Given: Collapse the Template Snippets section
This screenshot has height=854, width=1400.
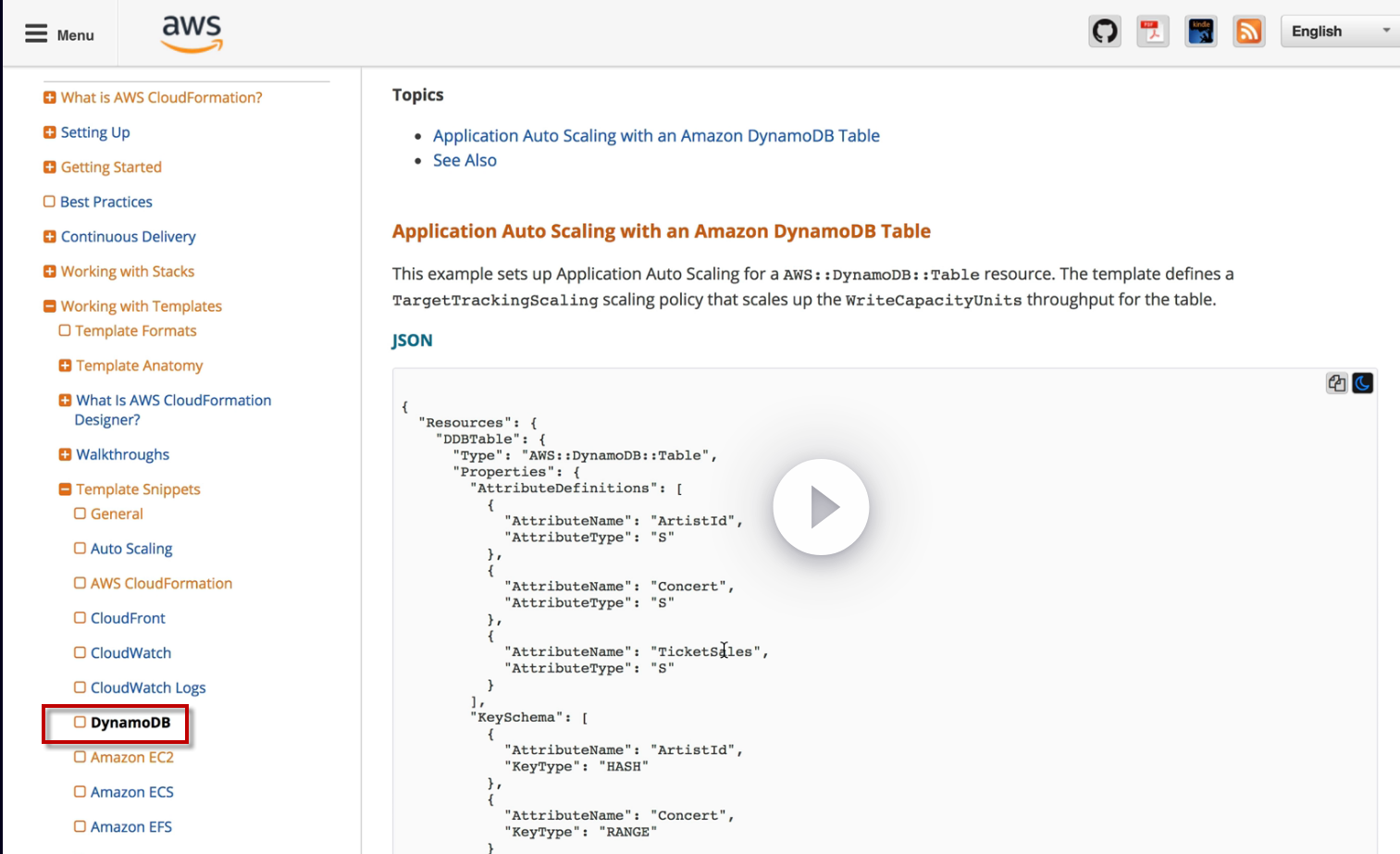Looking at the screenshot, I should pyautogui.click(x=65, y=489).
